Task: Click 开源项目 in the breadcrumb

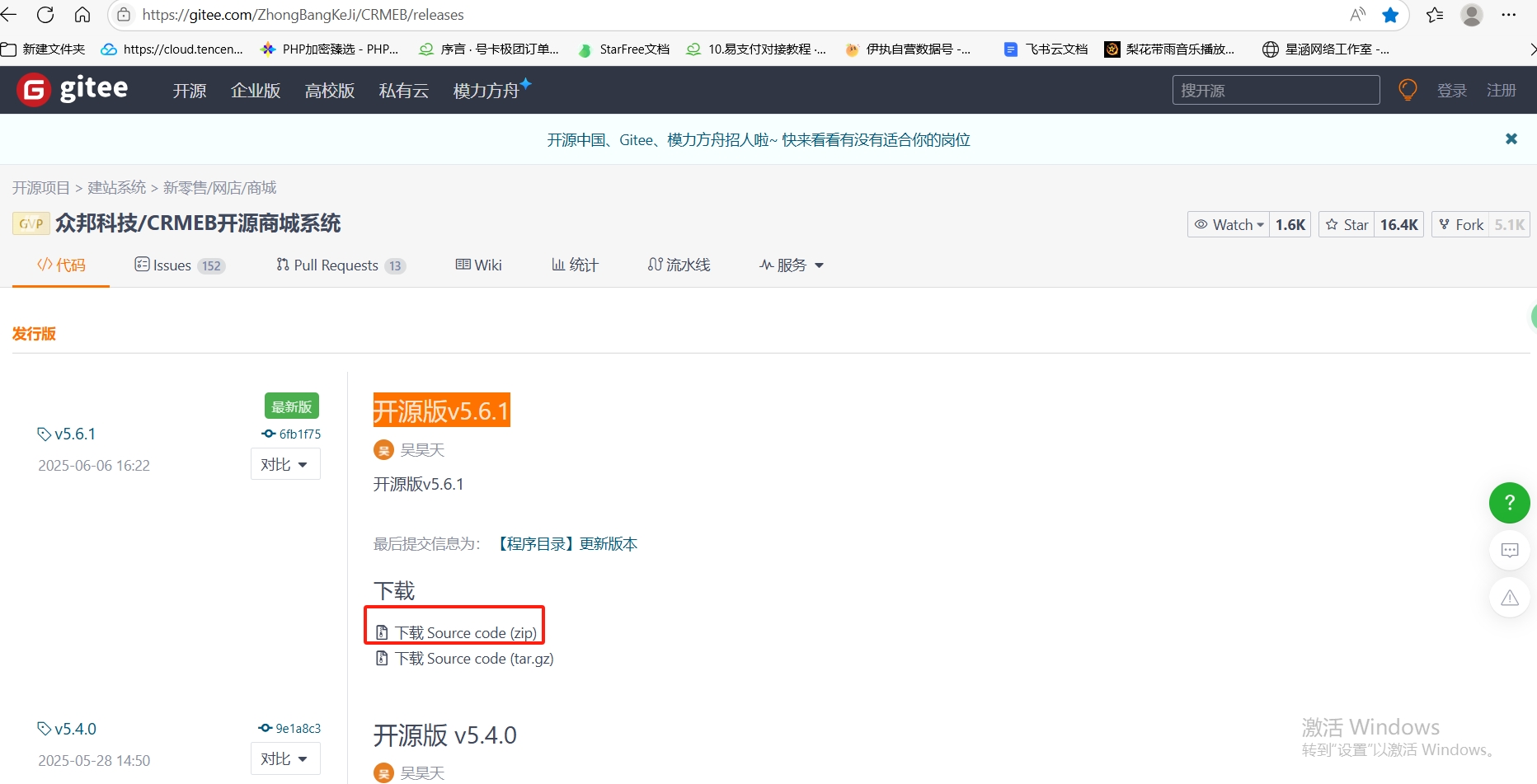Action: click(41, 188)
